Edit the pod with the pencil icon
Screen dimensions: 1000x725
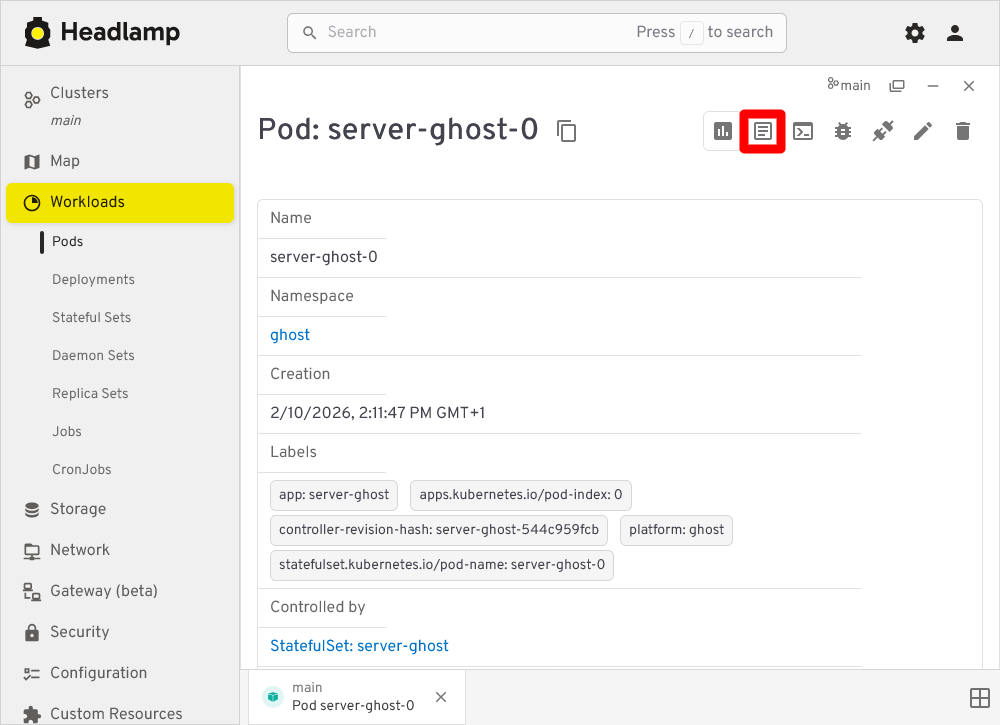922,131
